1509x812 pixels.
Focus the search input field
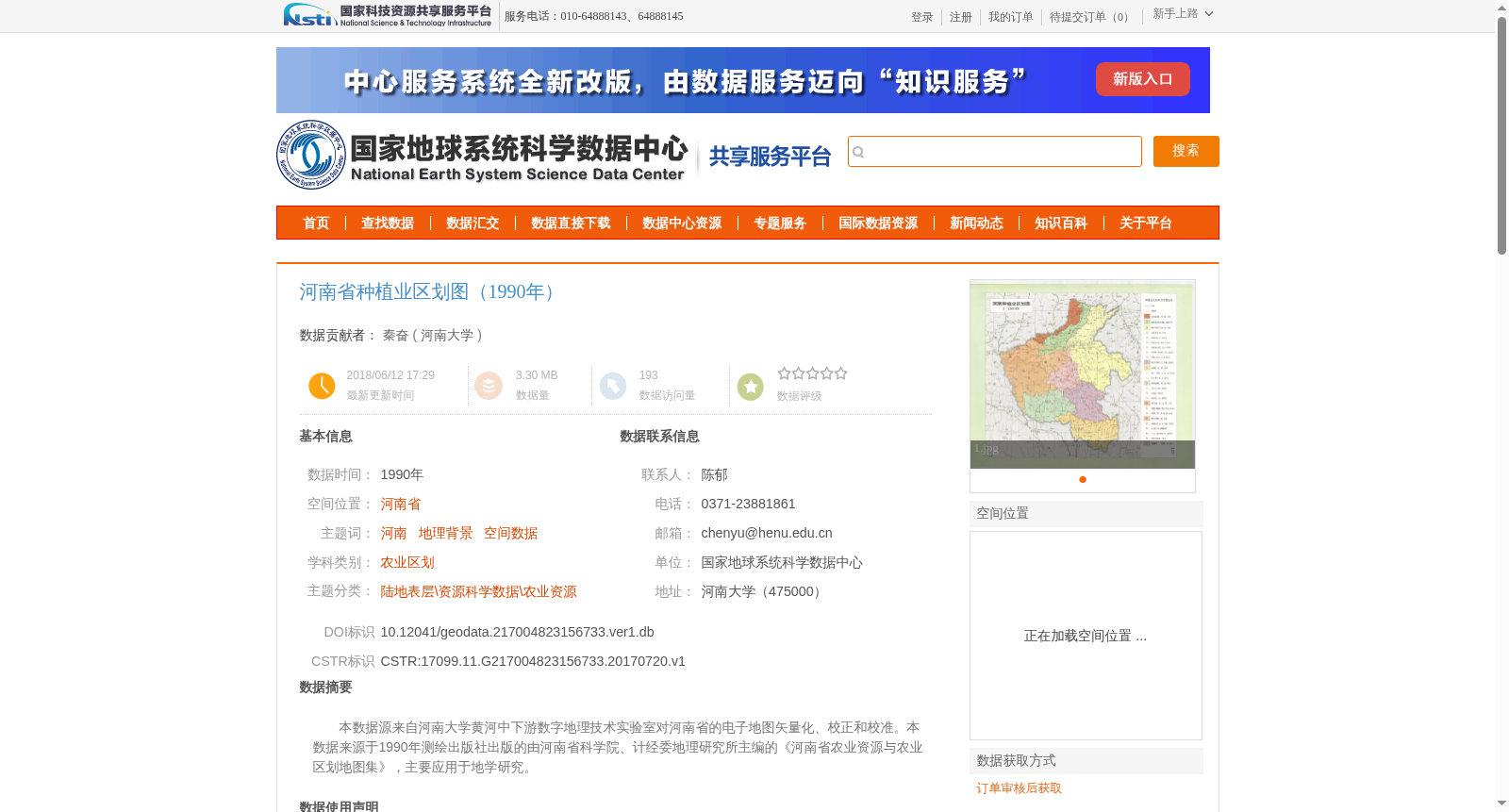[995, 151]
